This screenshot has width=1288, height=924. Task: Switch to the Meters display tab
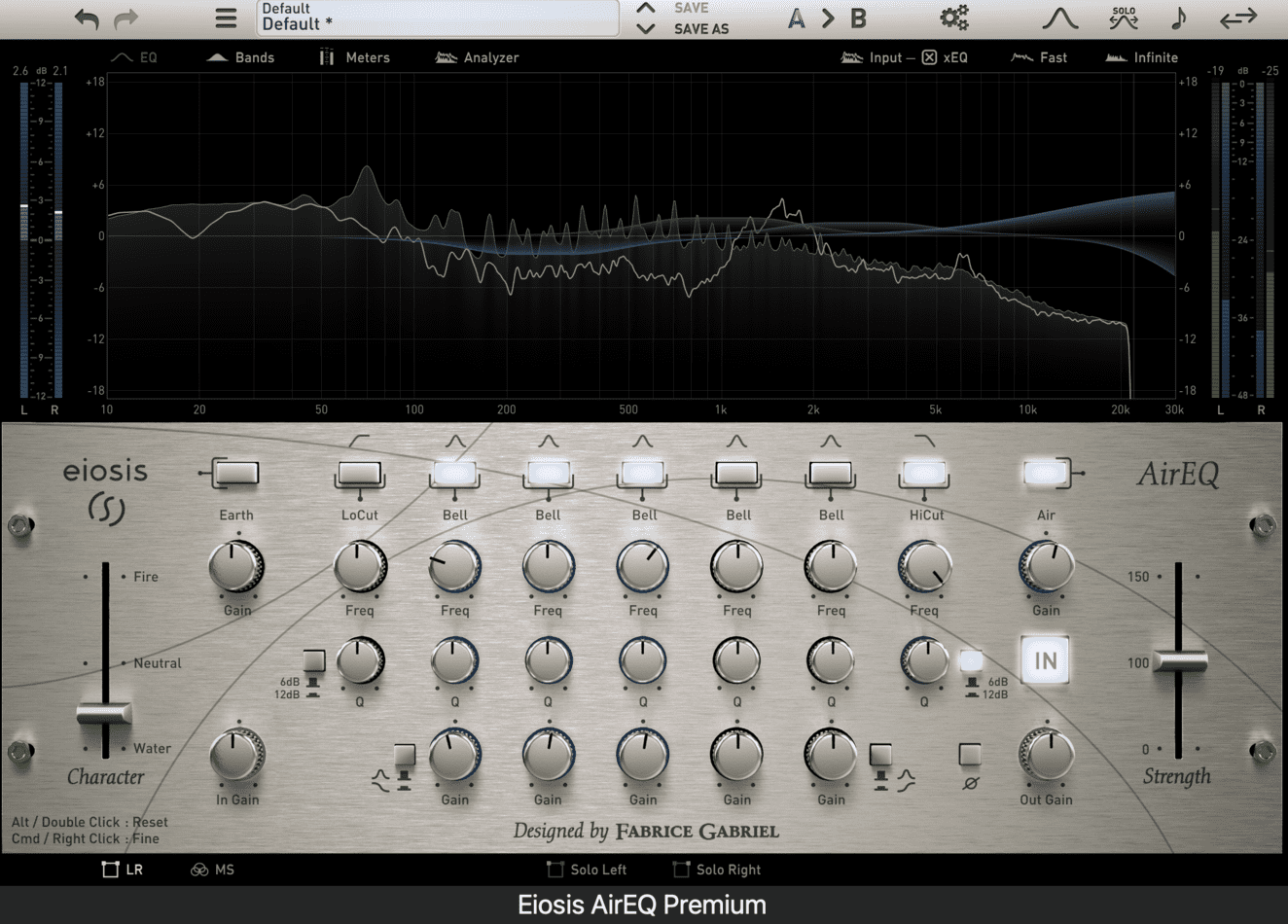point(355,57)
